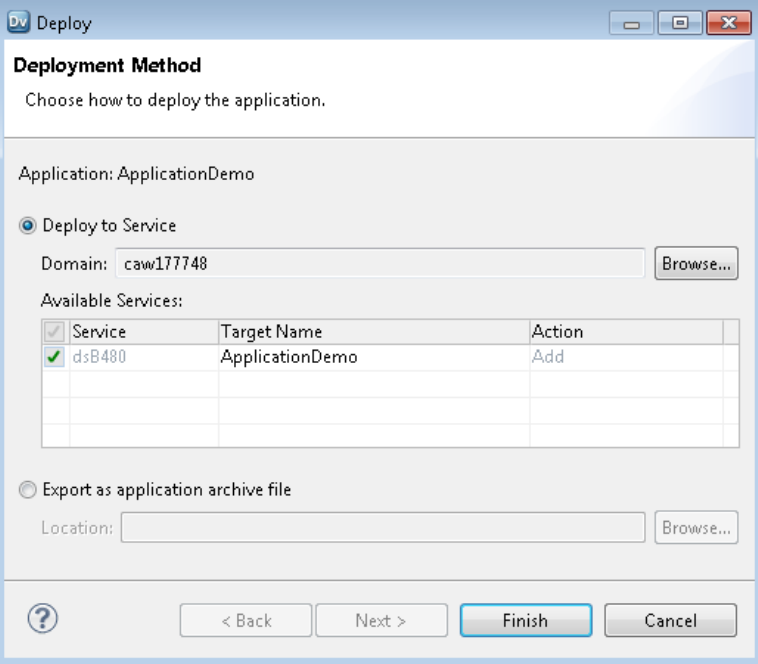The image size is (758, 664).
Task: Select the Deploy to Service radio option
Action: point(27,226)
